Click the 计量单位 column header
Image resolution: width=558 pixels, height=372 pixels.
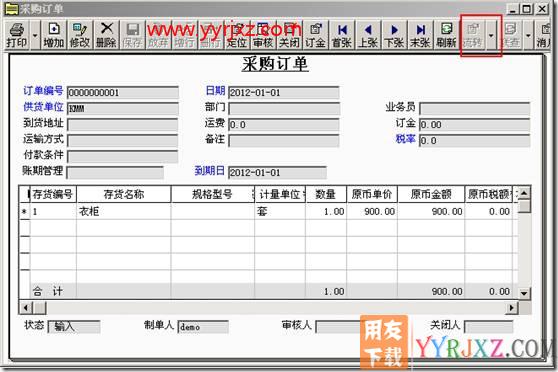point(280,194)
